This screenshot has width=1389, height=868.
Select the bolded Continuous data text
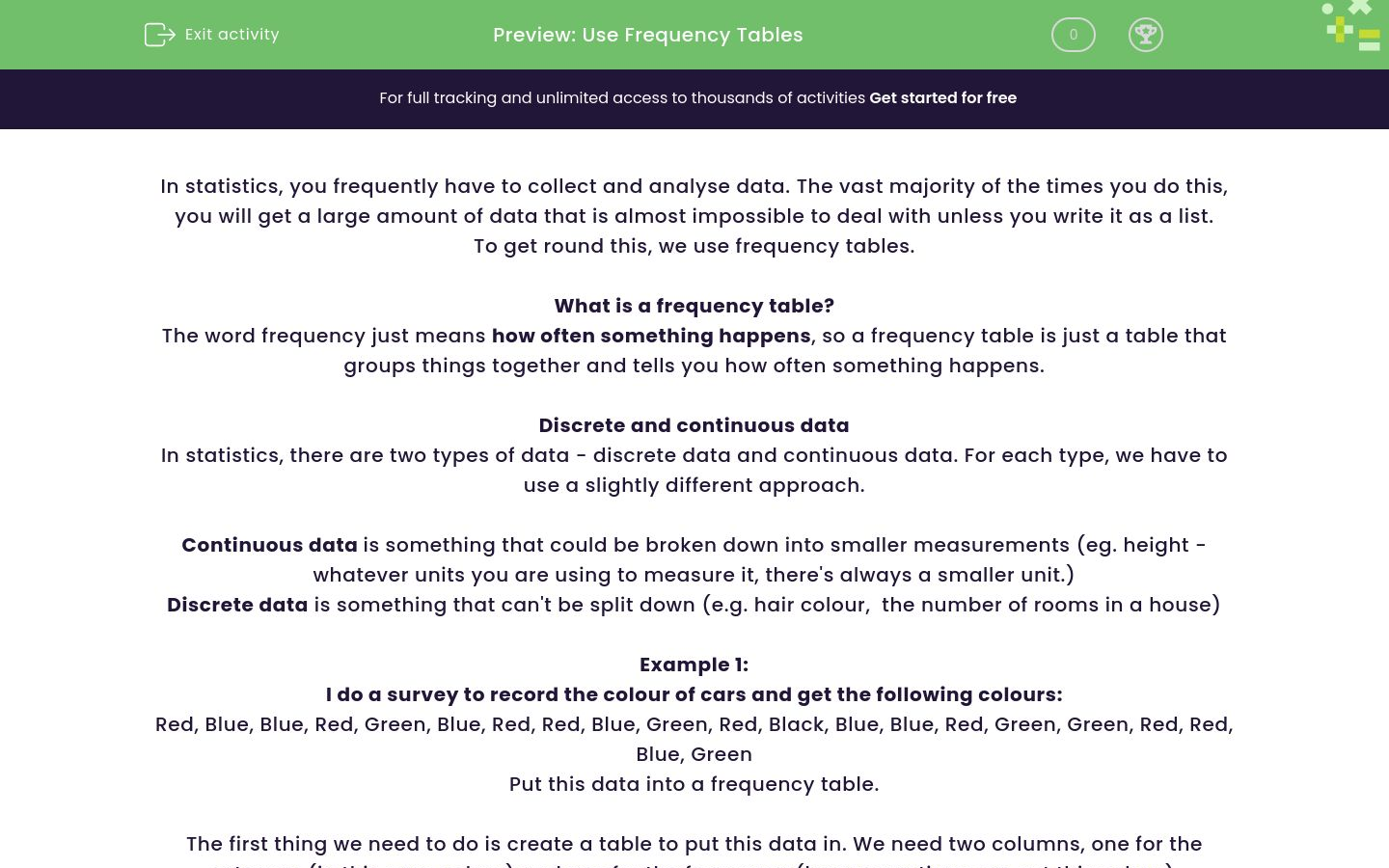pos(269,545)
